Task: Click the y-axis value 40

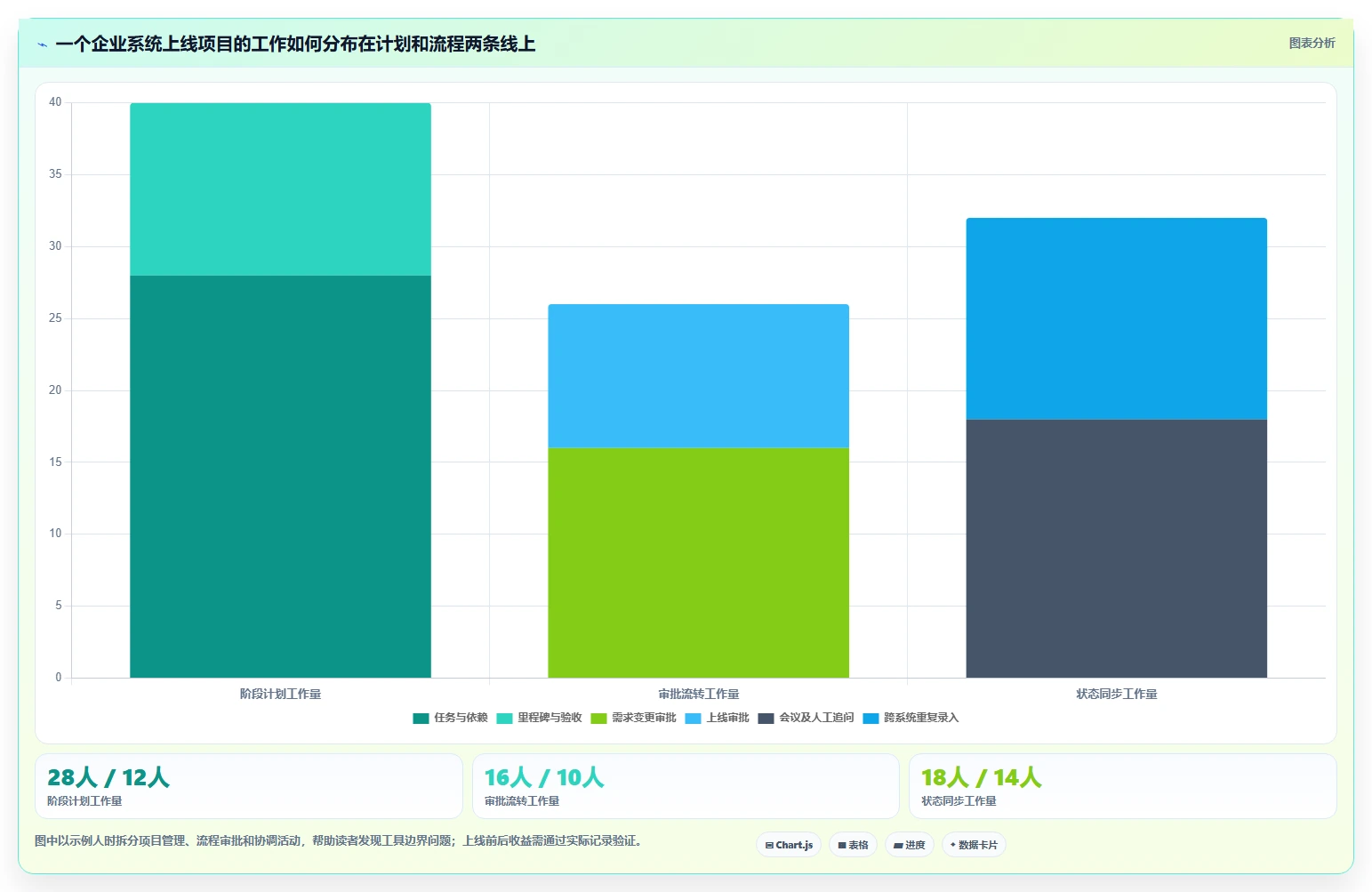Action: click(55, 102)
